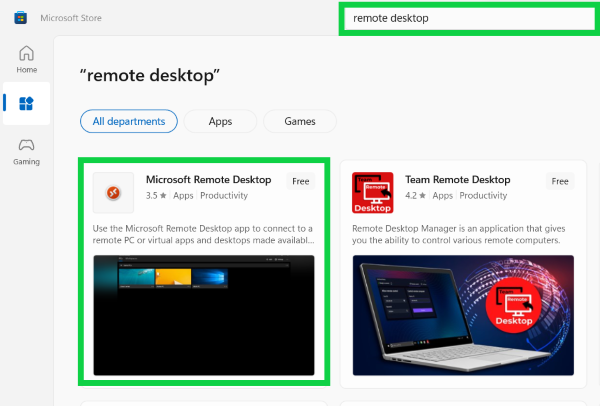Open the Apps section sidebar icon
The height and width of the screenshot is (406, 600).
coord(27,103)
